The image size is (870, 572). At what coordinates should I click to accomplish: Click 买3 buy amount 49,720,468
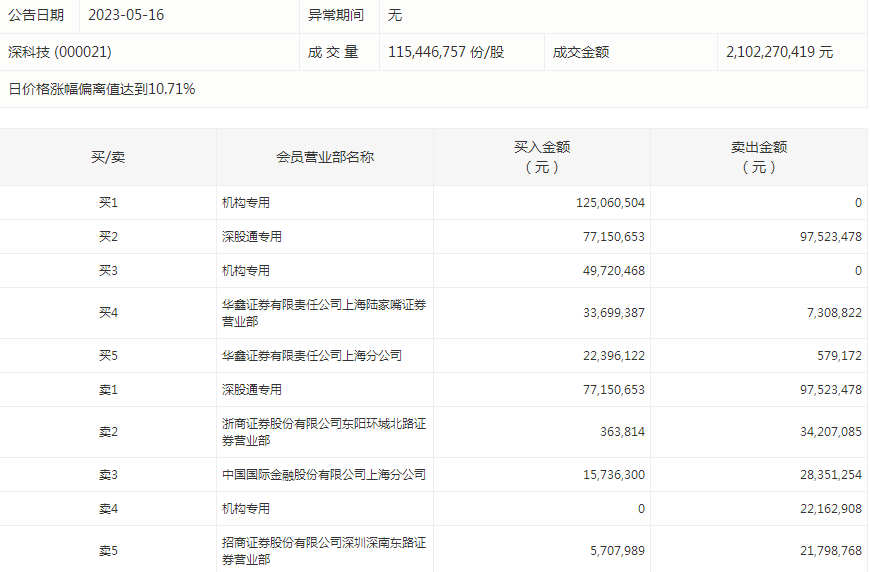point(614,271)
